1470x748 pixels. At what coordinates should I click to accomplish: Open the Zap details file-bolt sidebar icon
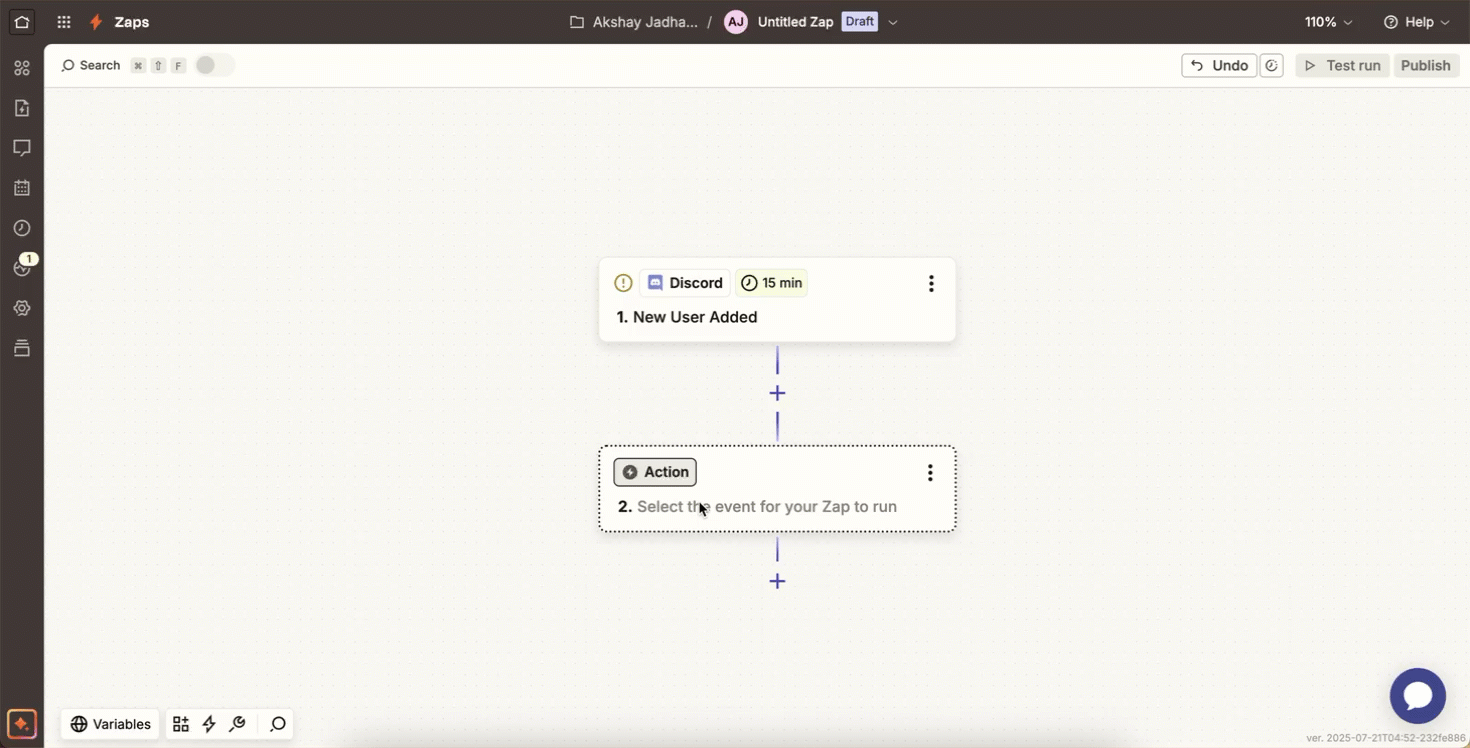22,108
